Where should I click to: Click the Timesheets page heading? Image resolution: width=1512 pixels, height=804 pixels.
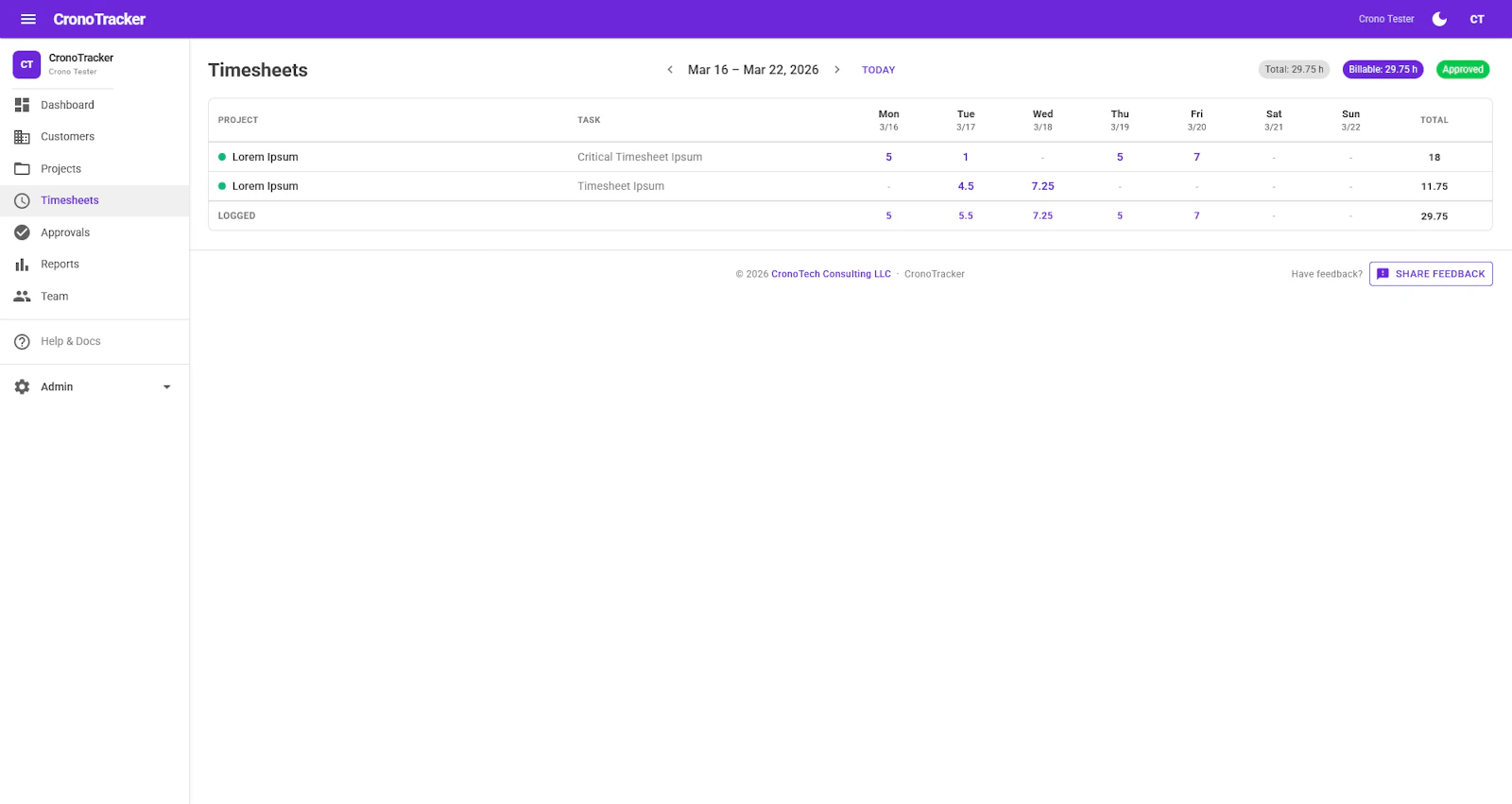[x=258, y=70]
